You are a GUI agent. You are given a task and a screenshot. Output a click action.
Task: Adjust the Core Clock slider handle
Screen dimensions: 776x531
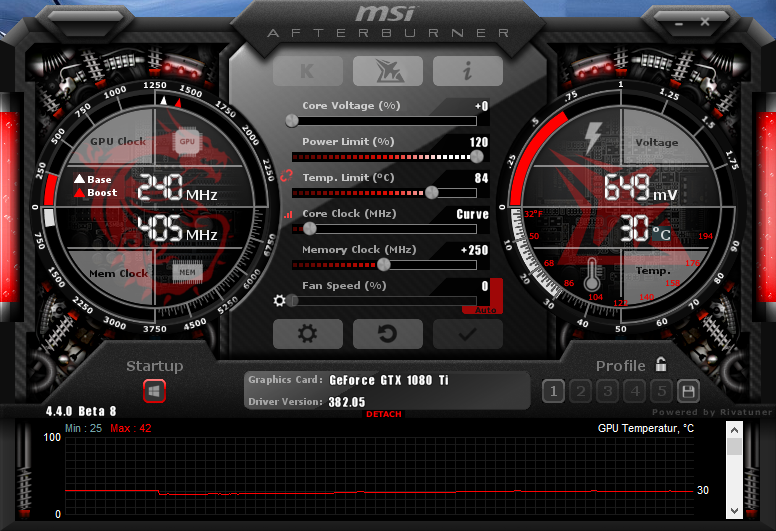pyautogui.click(x=309, y=229)
